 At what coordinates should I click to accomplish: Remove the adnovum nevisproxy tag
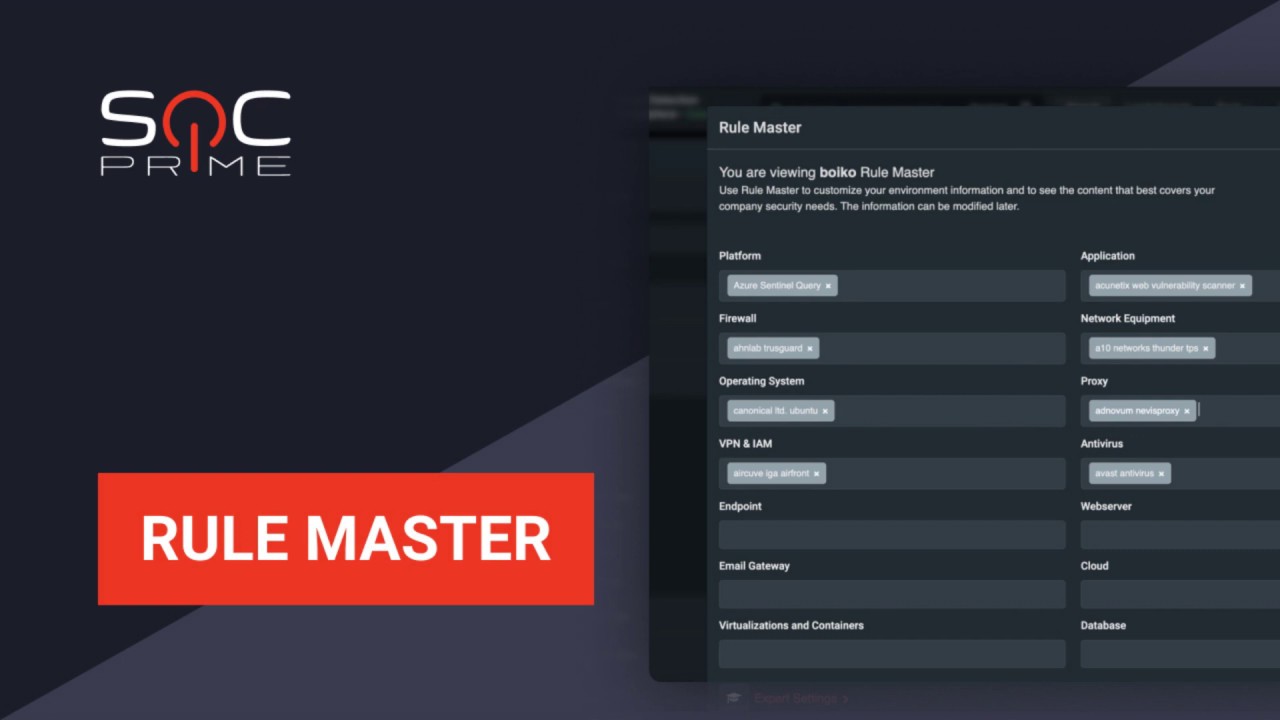coord(1187,411)
